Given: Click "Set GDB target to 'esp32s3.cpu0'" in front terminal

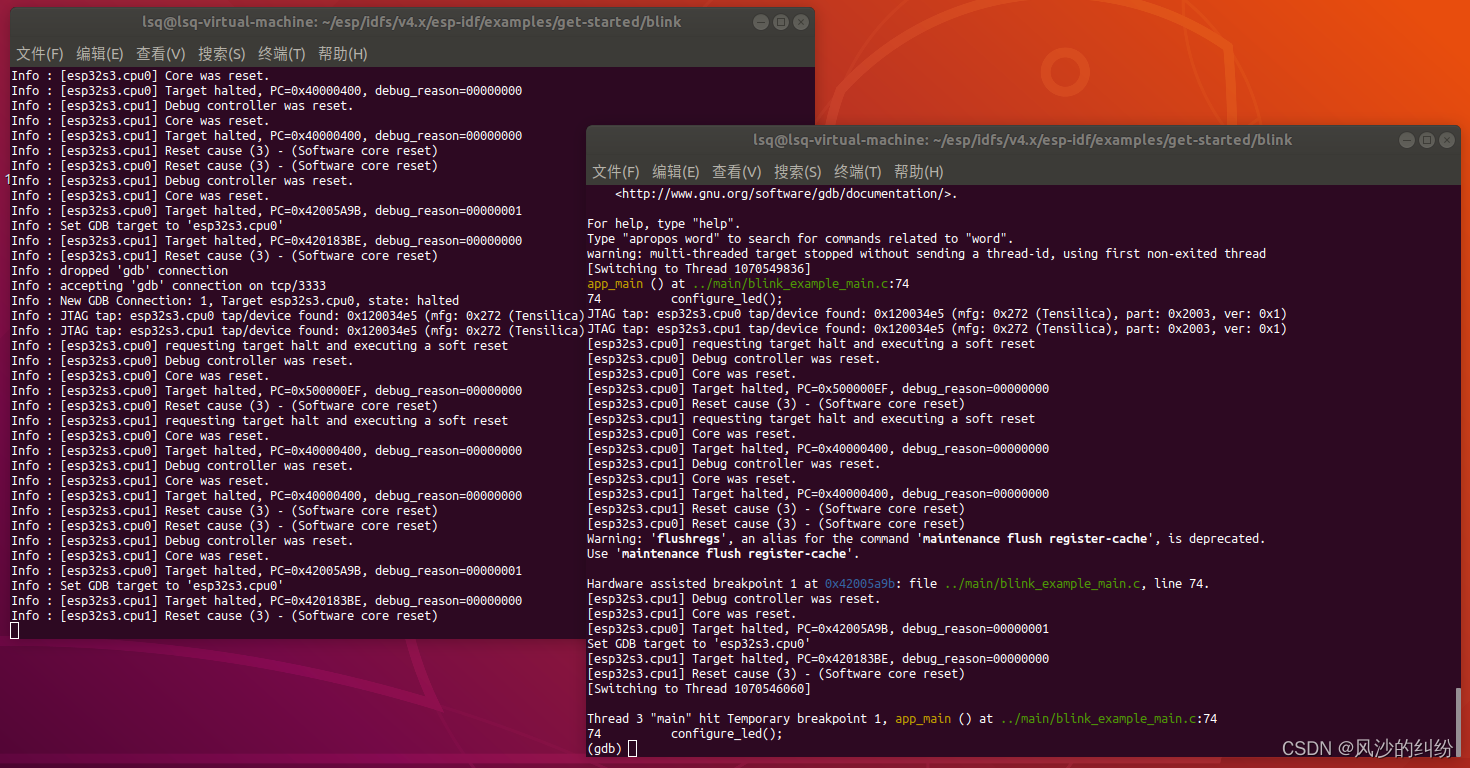Looking at the screenshot, I should [x=699, y=644].
